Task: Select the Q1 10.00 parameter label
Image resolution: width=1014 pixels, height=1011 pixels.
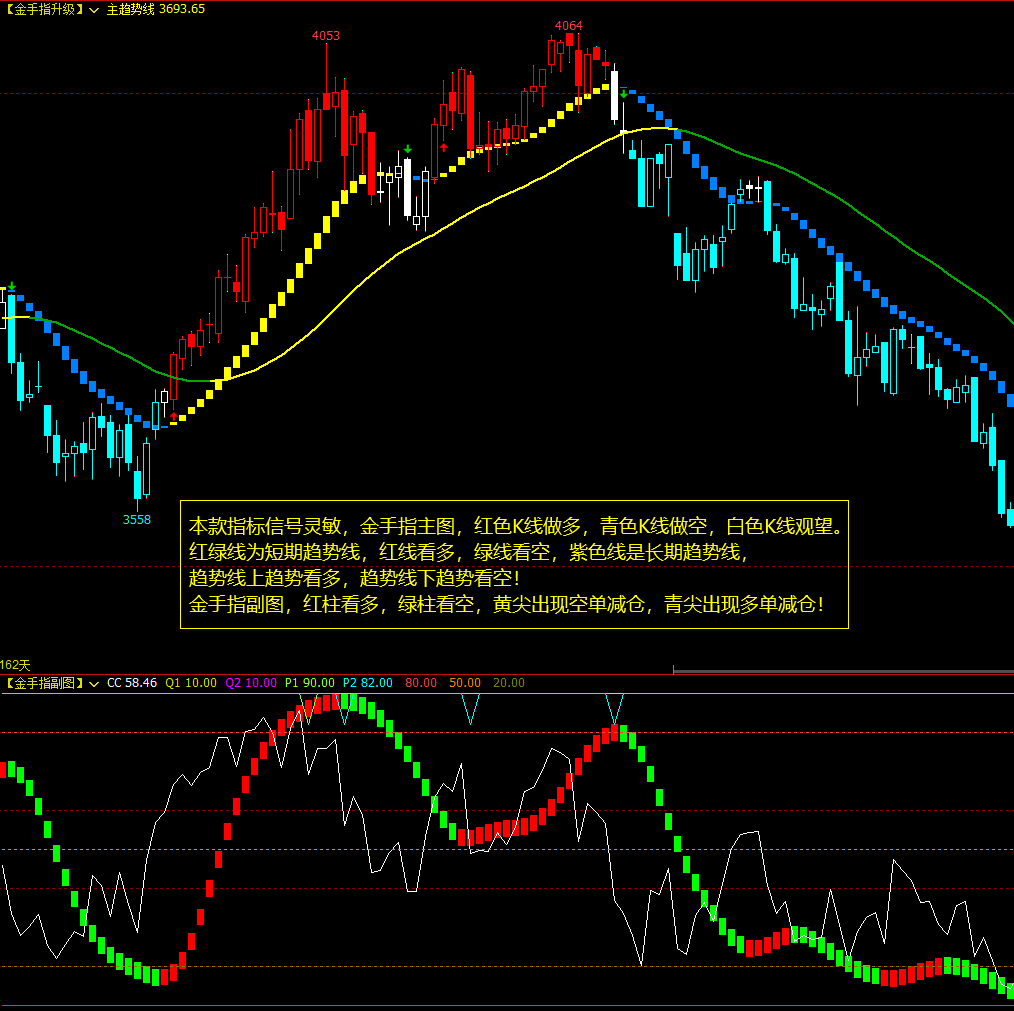Action: click(x=191, y=683)
